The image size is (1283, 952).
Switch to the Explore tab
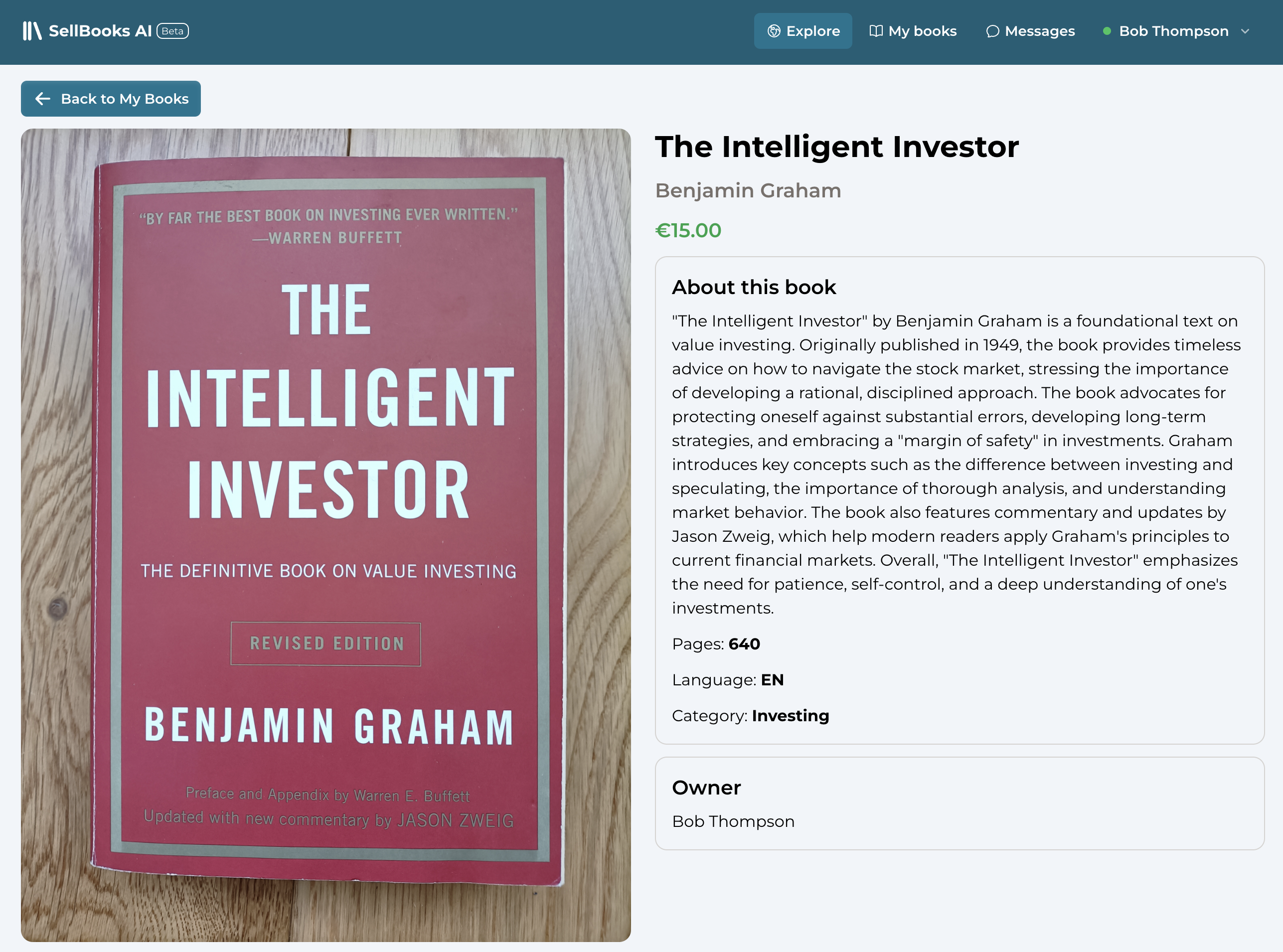[812, 31]
